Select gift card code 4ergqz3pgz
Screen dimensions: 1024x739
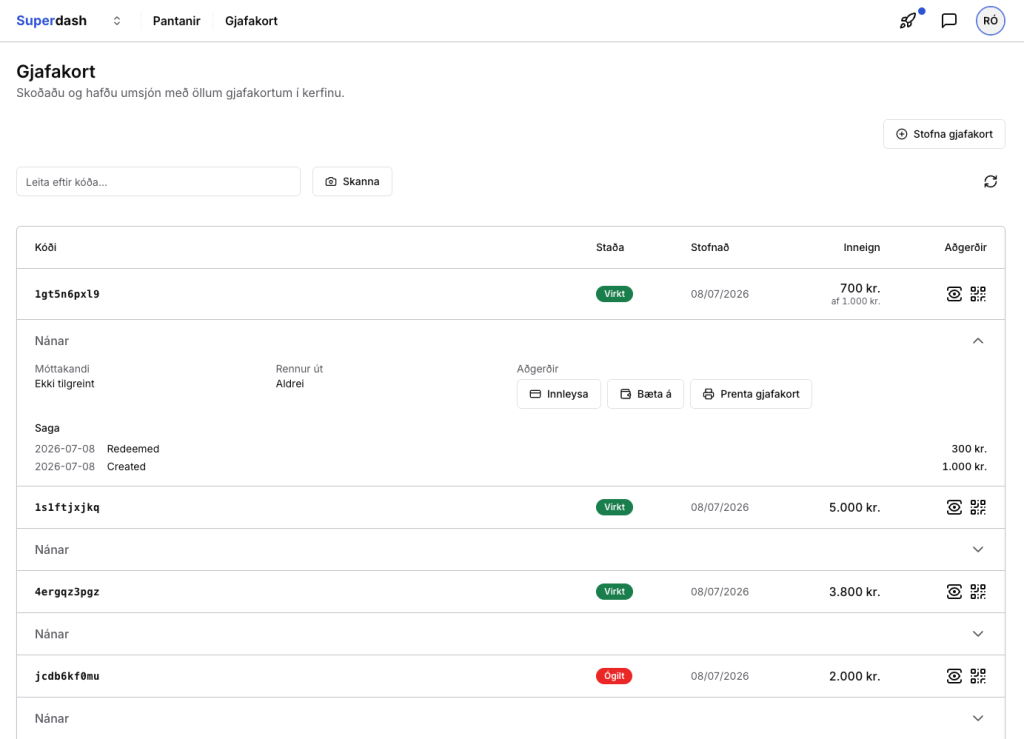[67, 591]
